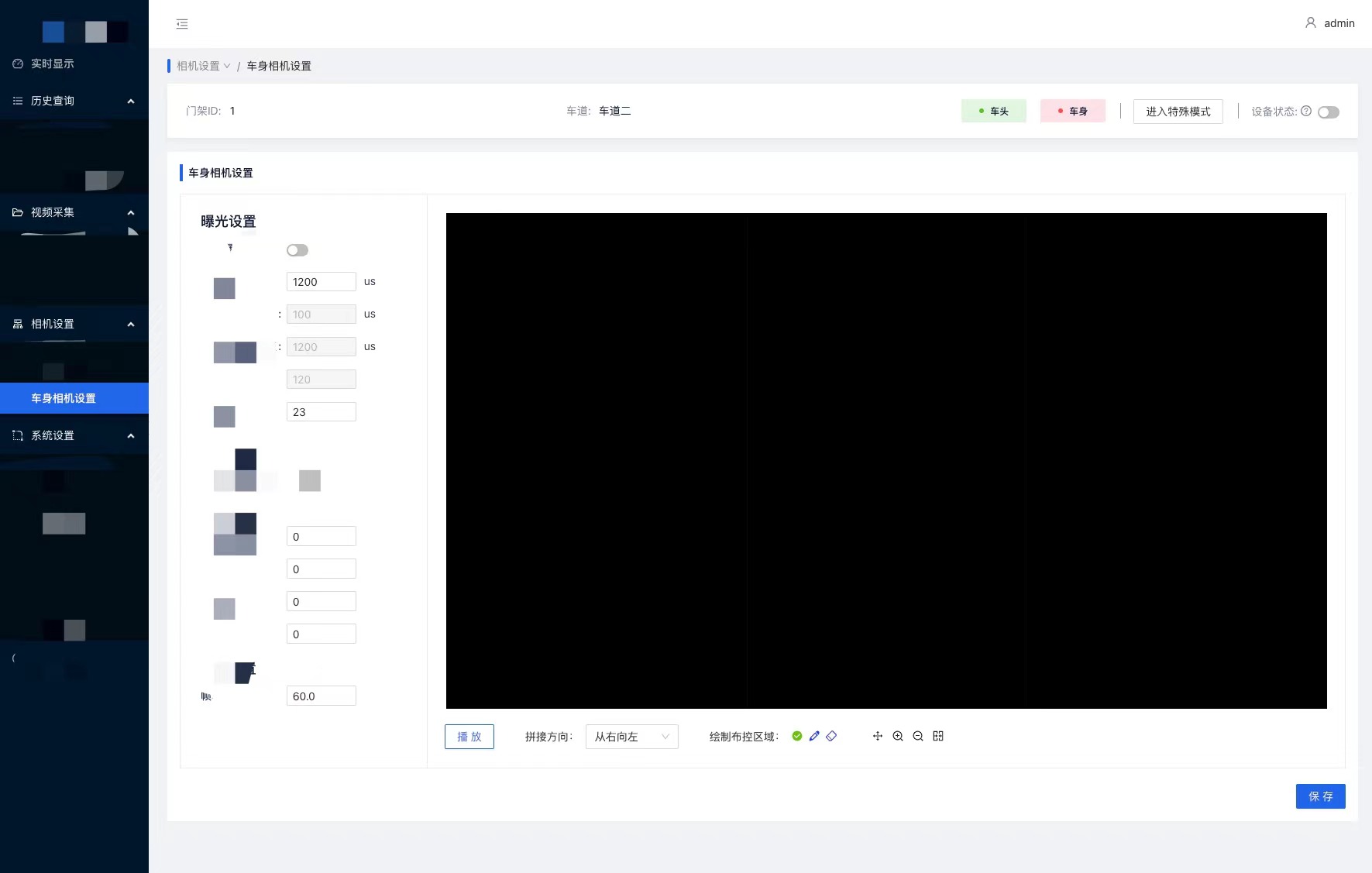Click the disabled field showing 120
This screenshot has width=1372, height=873.
(x=322, y=380)
